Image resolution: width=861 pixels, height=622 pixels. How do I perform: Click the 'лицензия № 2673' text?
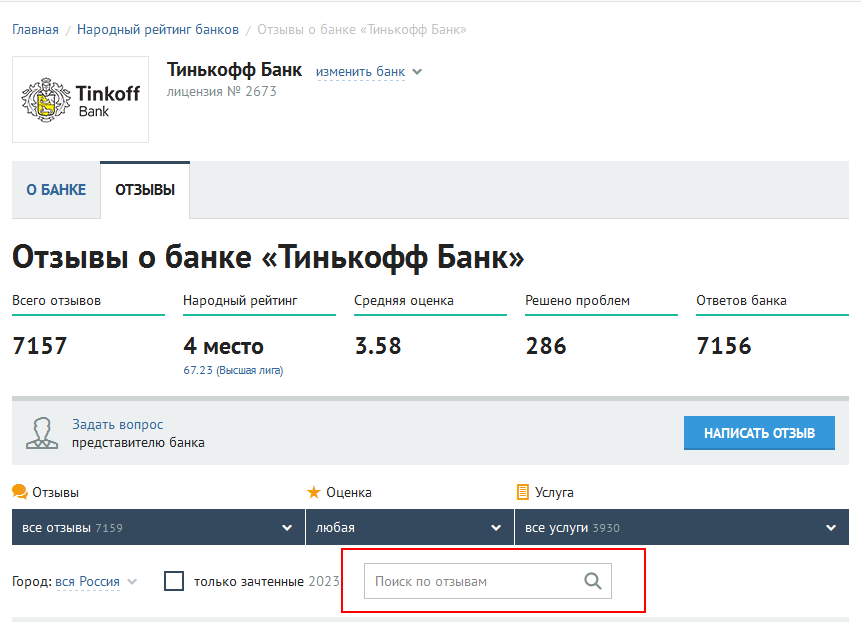coord(222,92)
